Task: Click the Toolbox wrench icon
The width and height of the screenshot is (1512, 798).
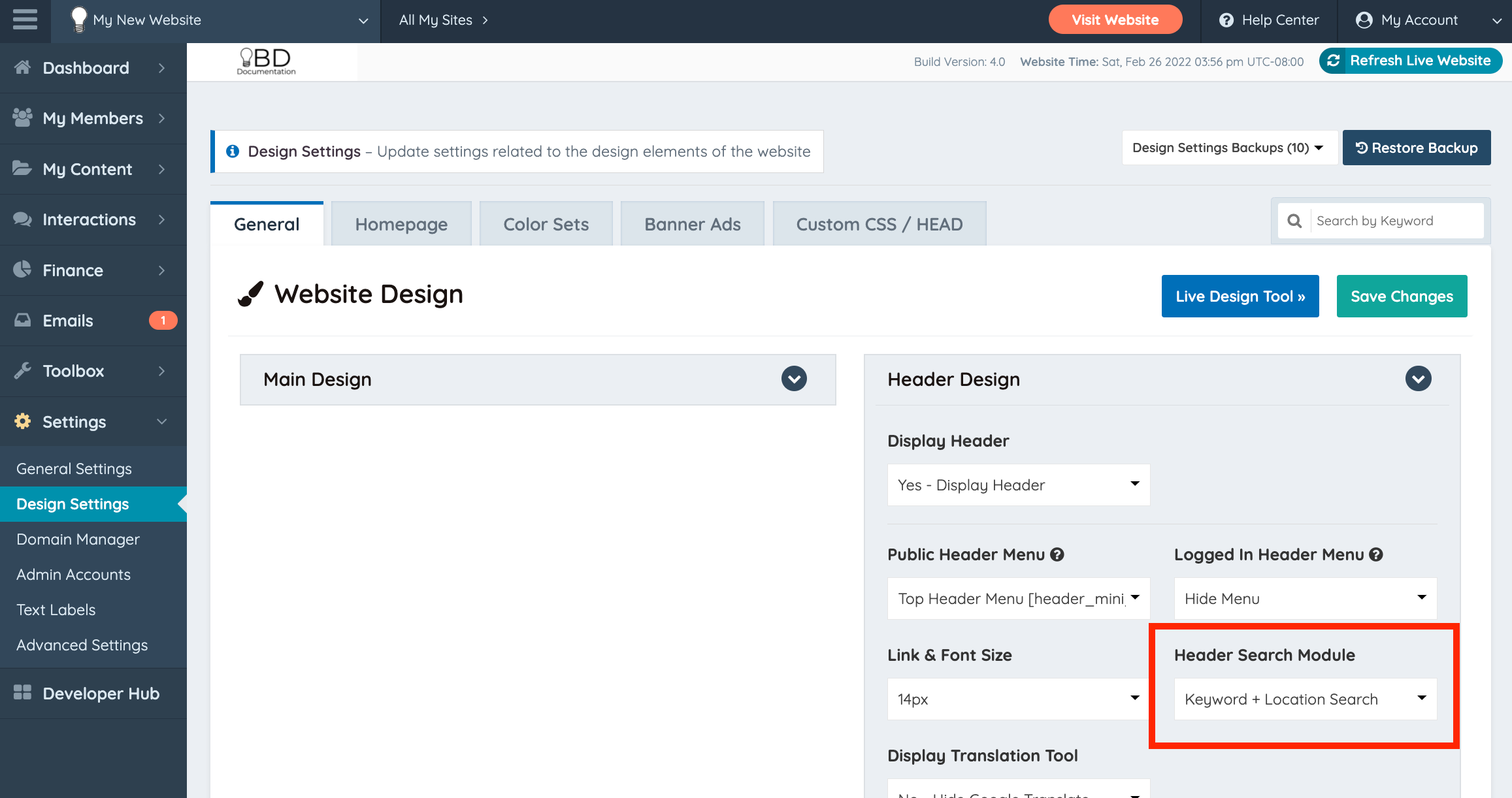Action: (22, 370)
